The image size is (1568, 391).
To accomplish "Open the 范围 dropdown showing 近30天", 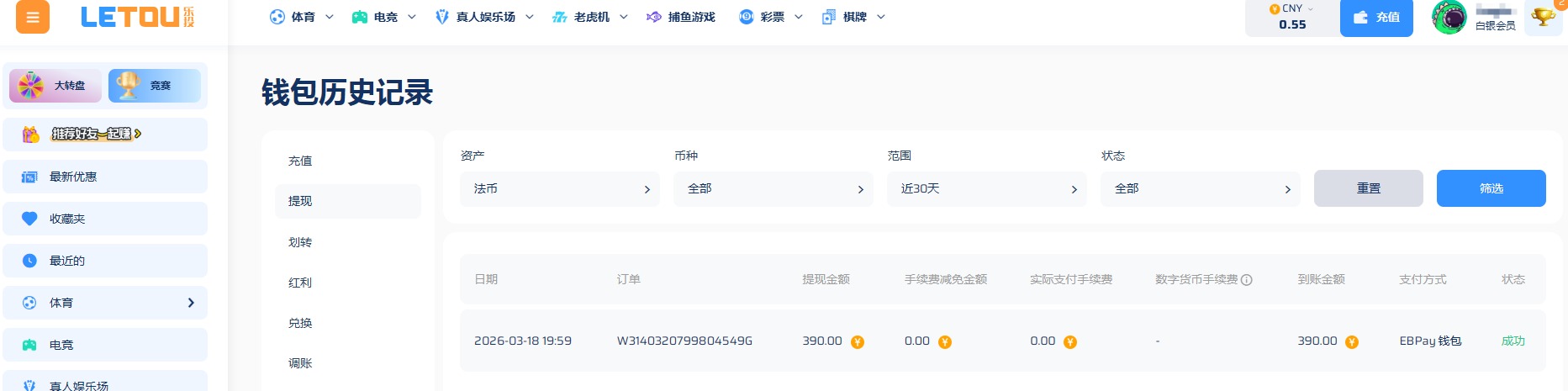I will (987, 189).
